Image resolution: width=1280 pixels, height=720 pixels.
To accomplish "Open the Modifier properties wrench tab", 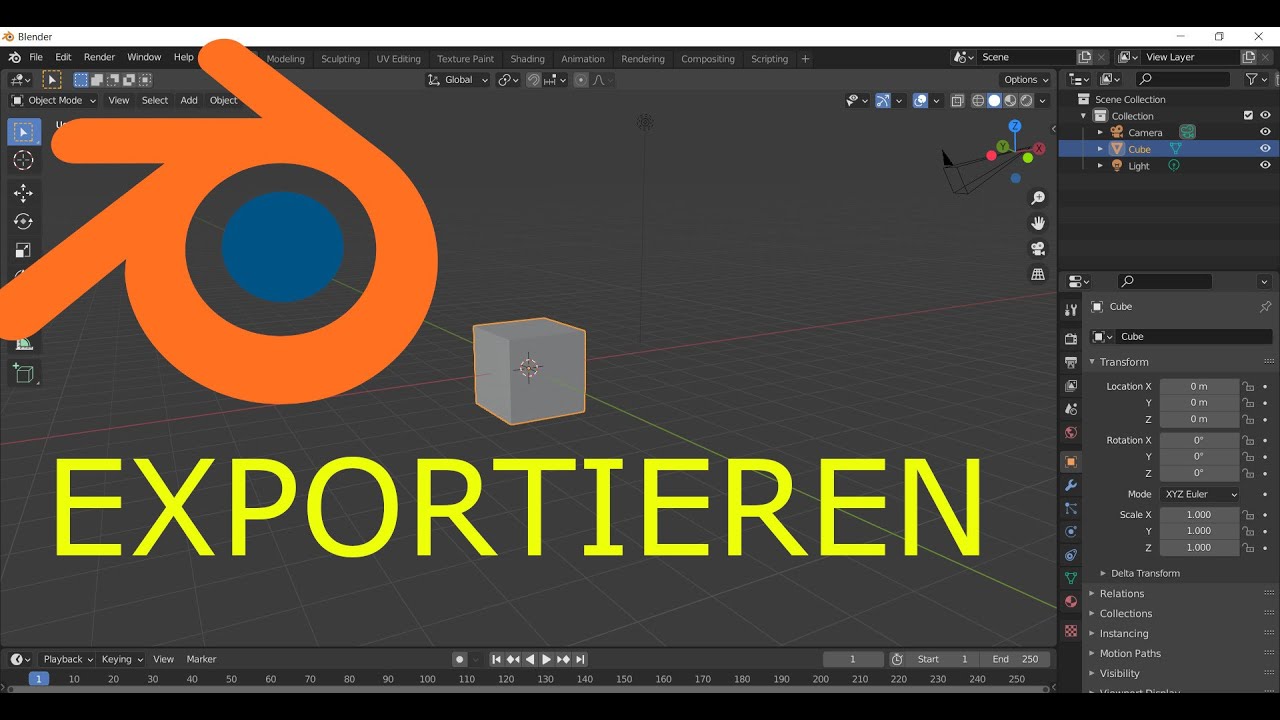I will pyautogui.click(x=1071, y=485).
